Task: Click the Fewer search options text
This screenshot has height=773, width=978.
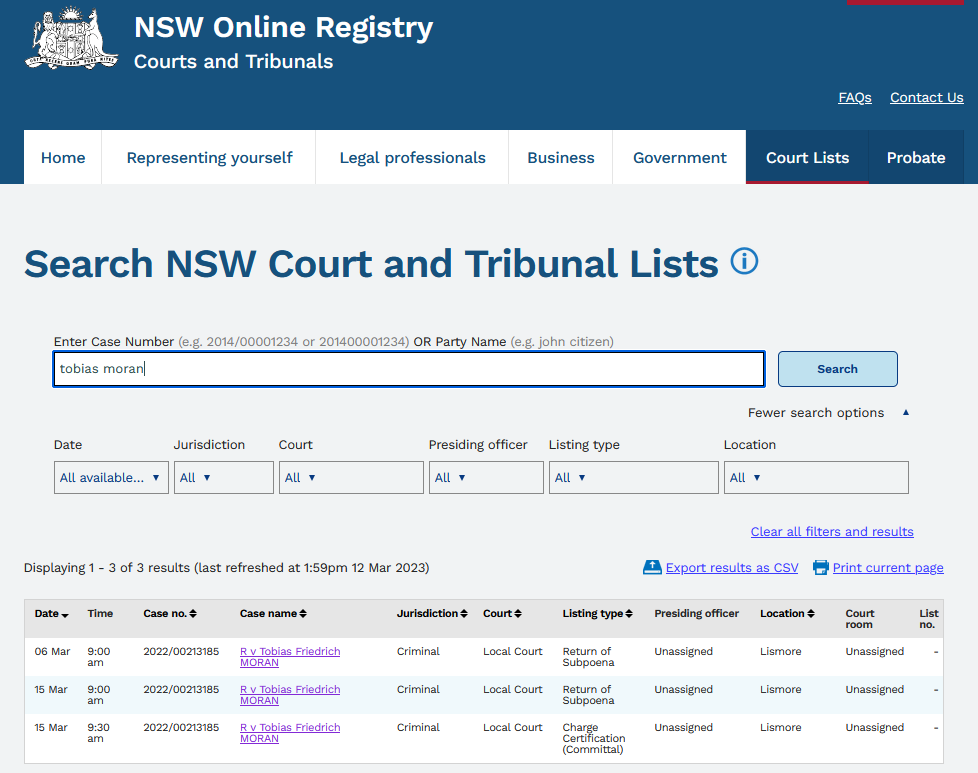Action: tap(815, 412)
